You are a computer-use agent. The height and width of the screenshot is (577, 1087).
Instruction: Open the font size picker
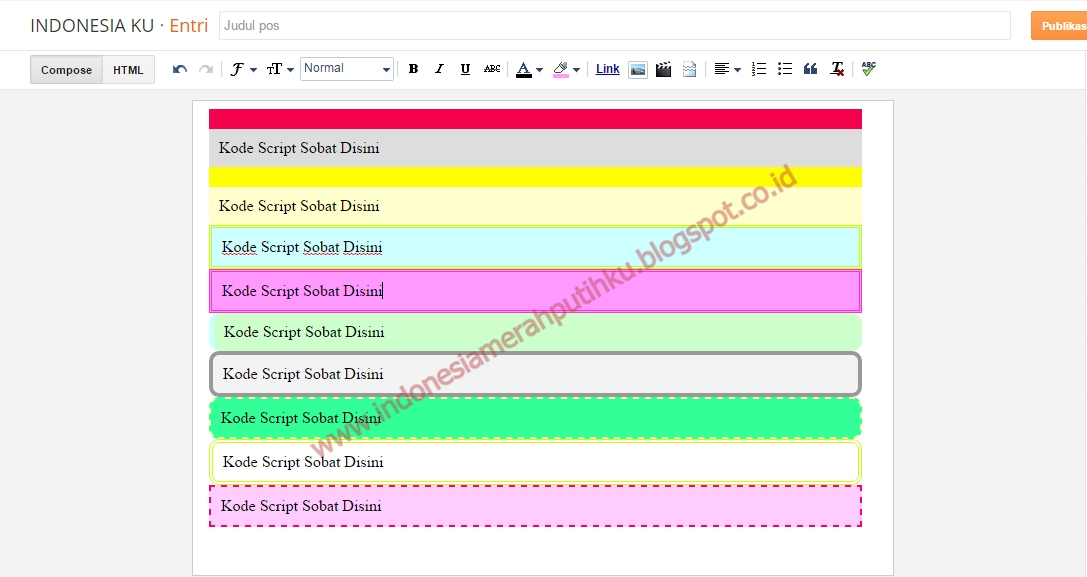click(x=280, y=69)
